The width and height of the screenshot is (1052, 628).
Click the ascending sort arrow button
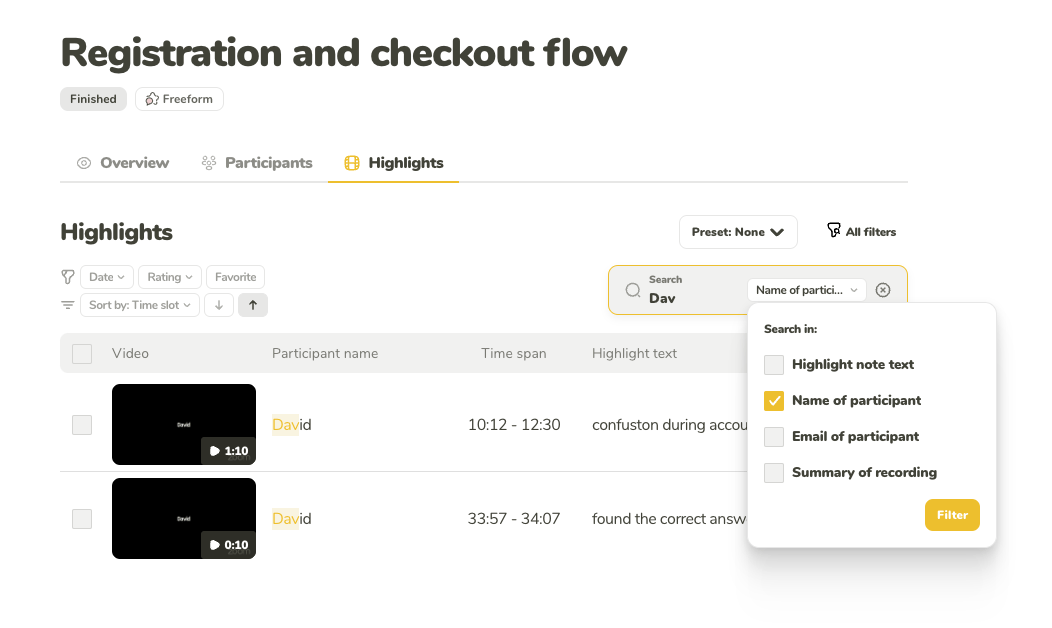click(252, 305)
